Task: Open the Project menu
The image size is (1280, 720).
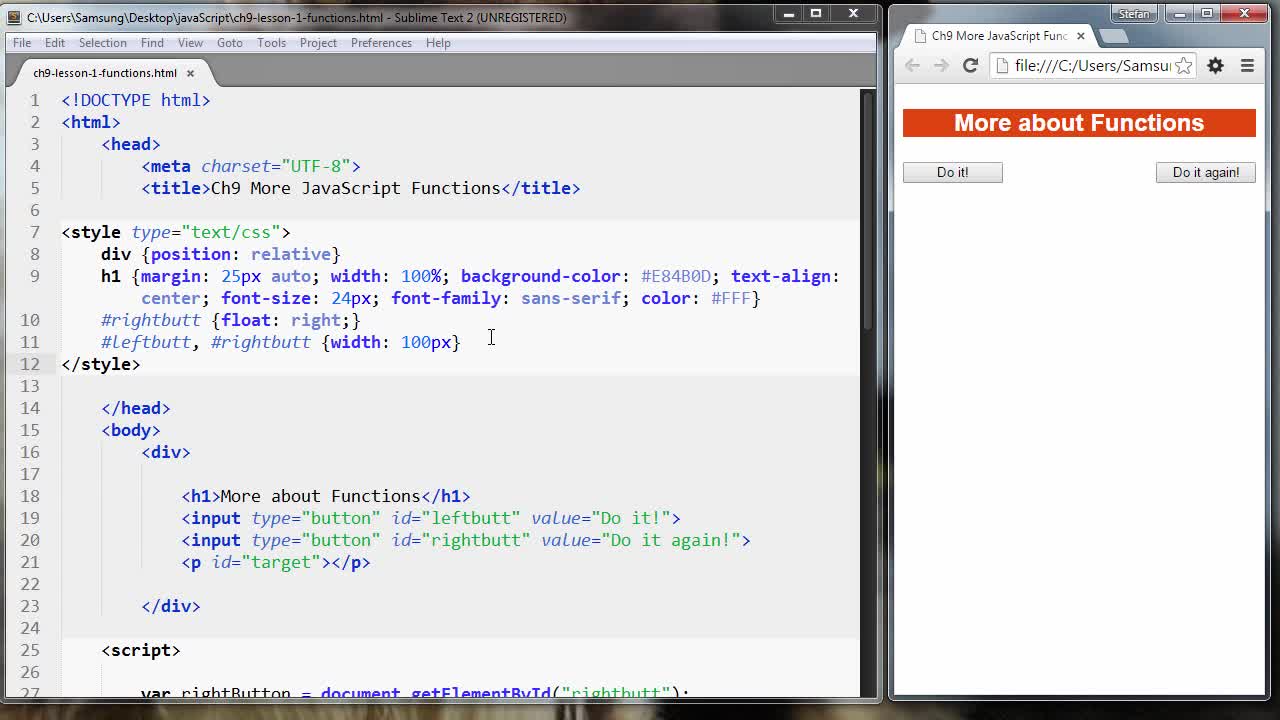Action: [318, 43]
